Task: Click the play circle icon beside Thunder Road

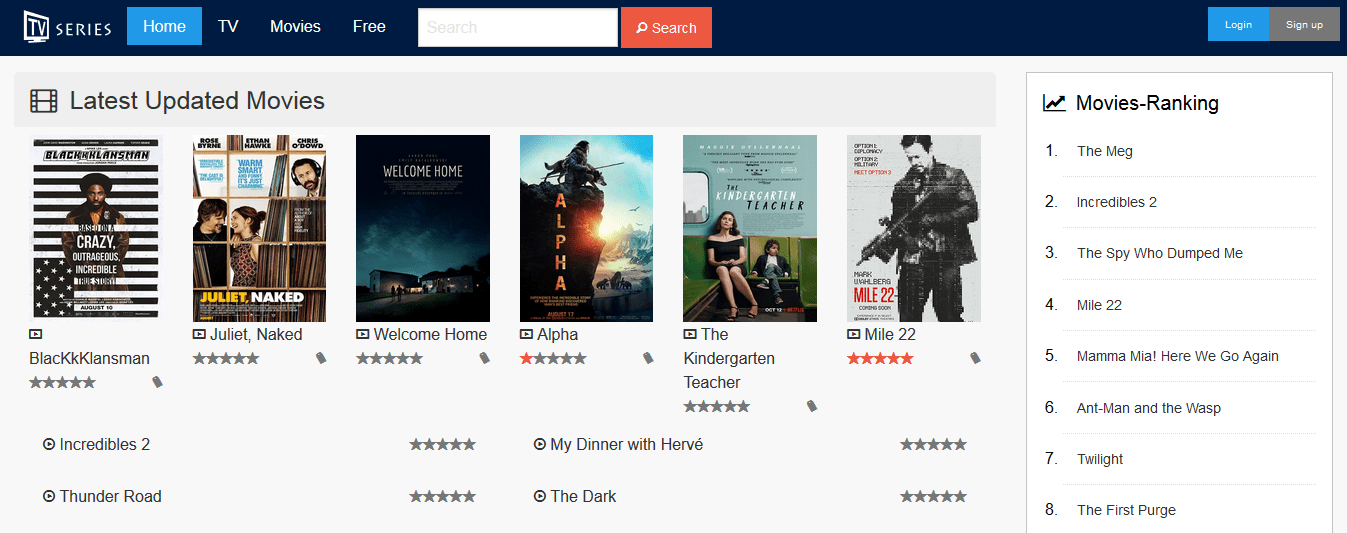Action: 49,496
